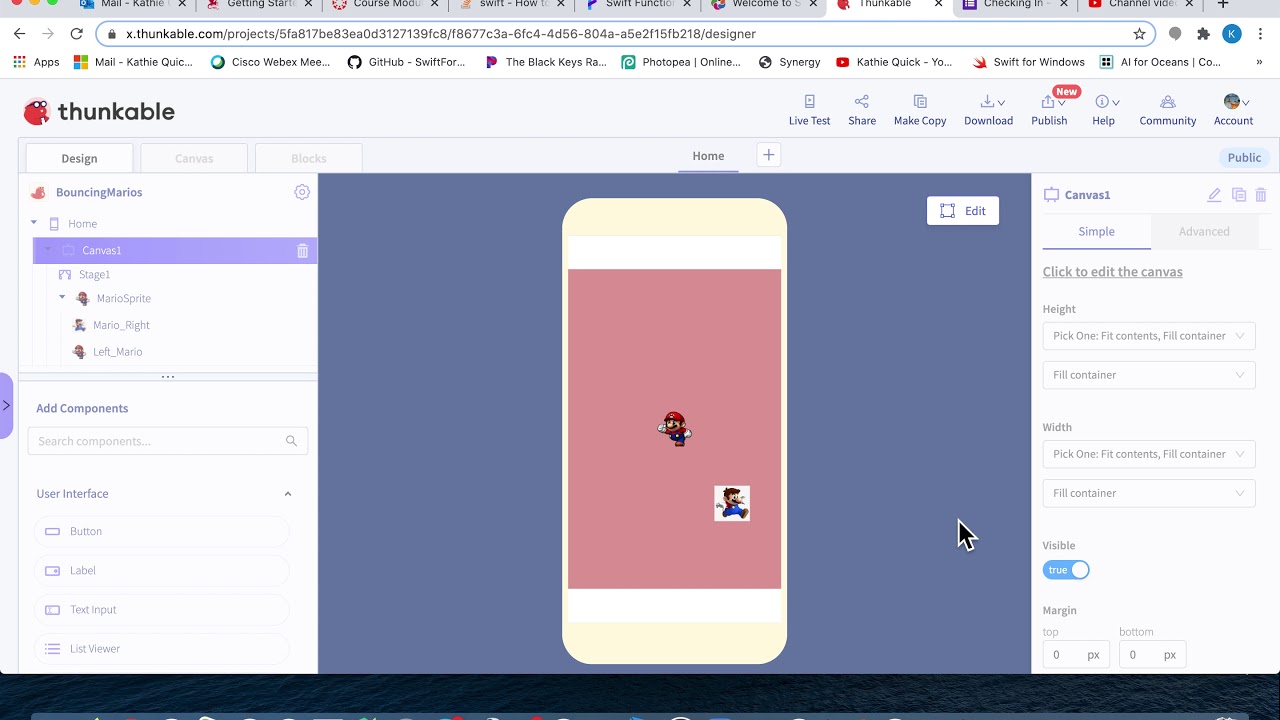The image size is (1280, 720).
Task: Select the white-background Mario sprite on canvas
Action: point(732,503)
